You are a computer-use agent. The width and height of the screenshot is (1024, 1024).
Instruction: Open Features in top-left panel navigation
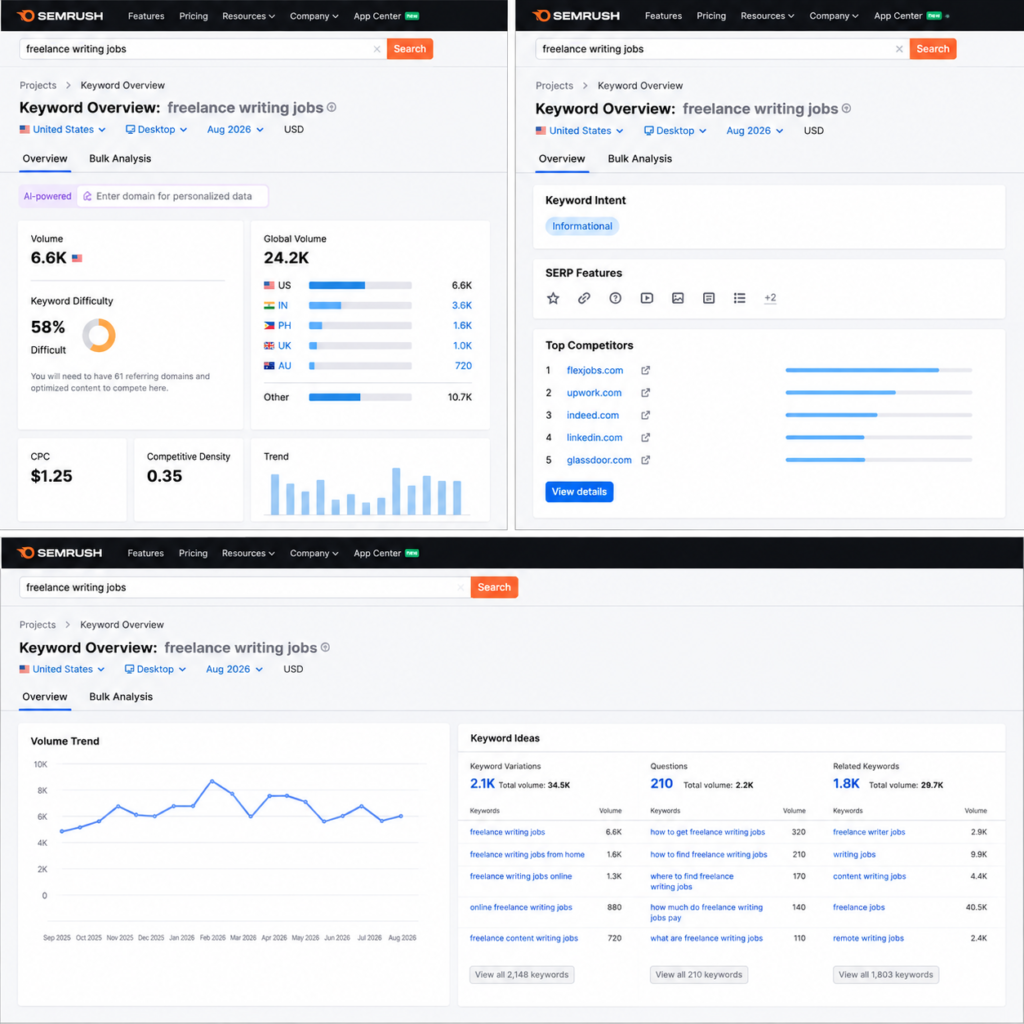click(146, 16)
